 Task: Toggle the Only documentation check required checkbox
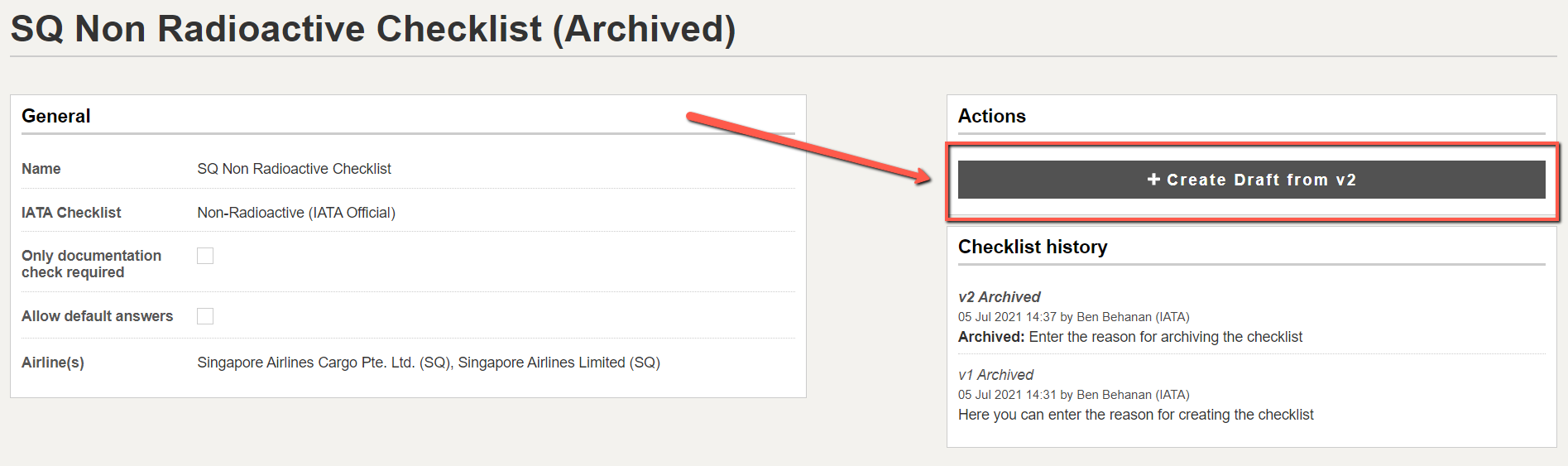click(x=205, y=256)
